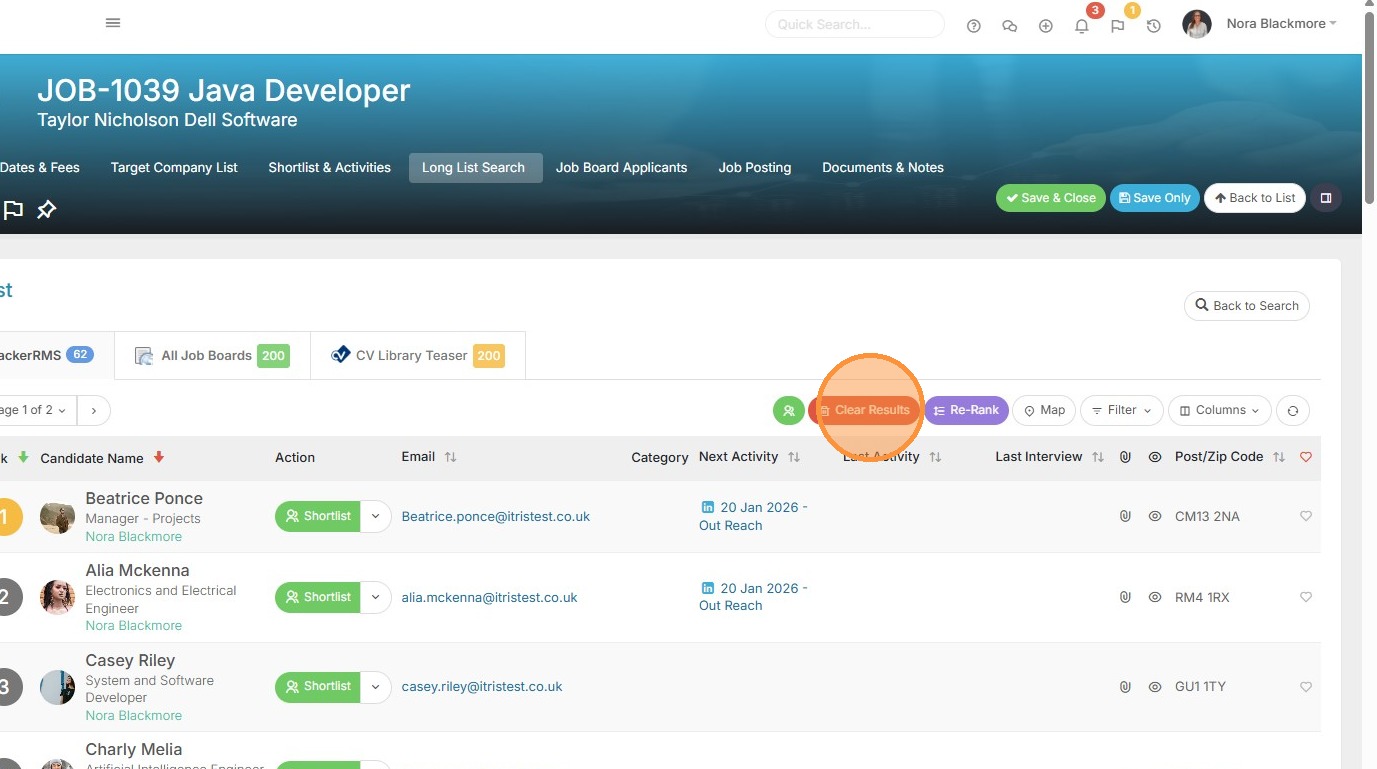Click Nora Blackmore's profile avatar
The width and height of the screenshot is (1377, 769).
(x=1197, y=24)
